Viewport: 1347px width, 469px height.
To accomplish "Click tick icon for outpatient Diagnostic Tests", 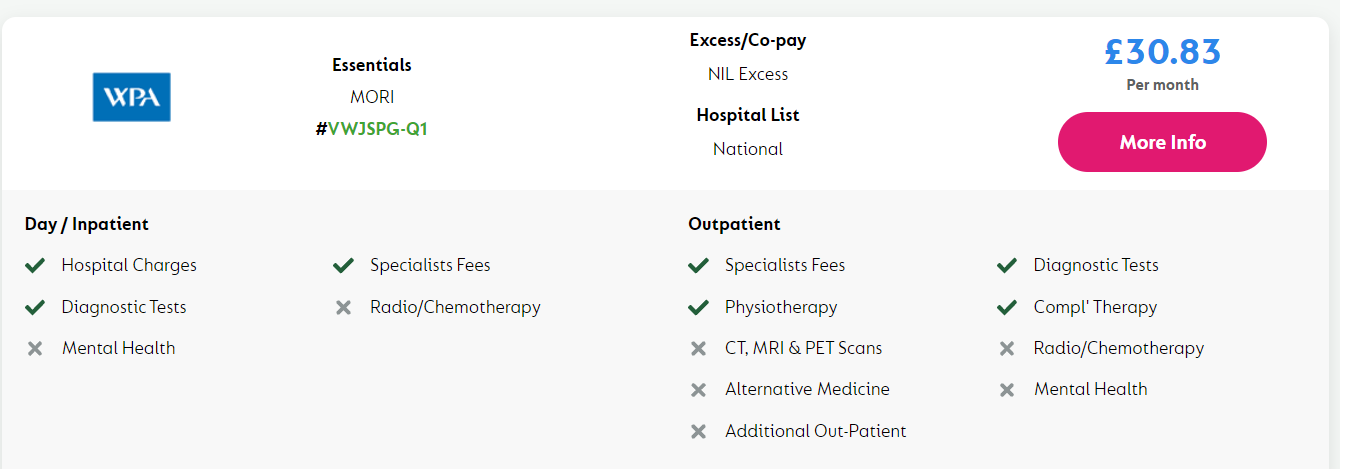I will click(x=1007, y=265).
